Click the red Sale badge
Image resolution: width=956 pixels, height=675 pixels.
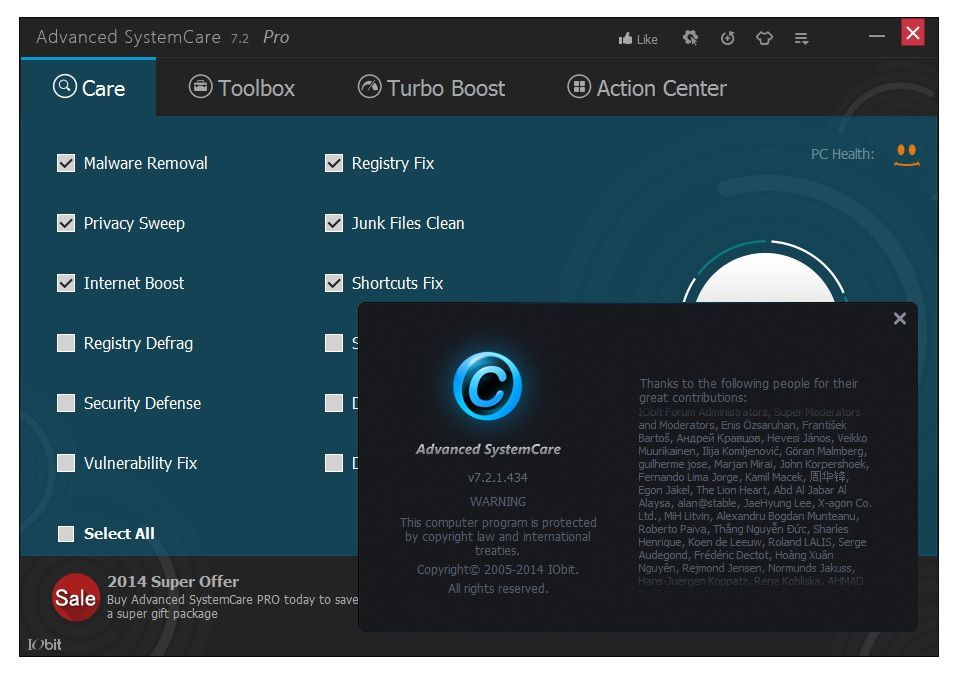pyautogui.click(x=75, y=598)
